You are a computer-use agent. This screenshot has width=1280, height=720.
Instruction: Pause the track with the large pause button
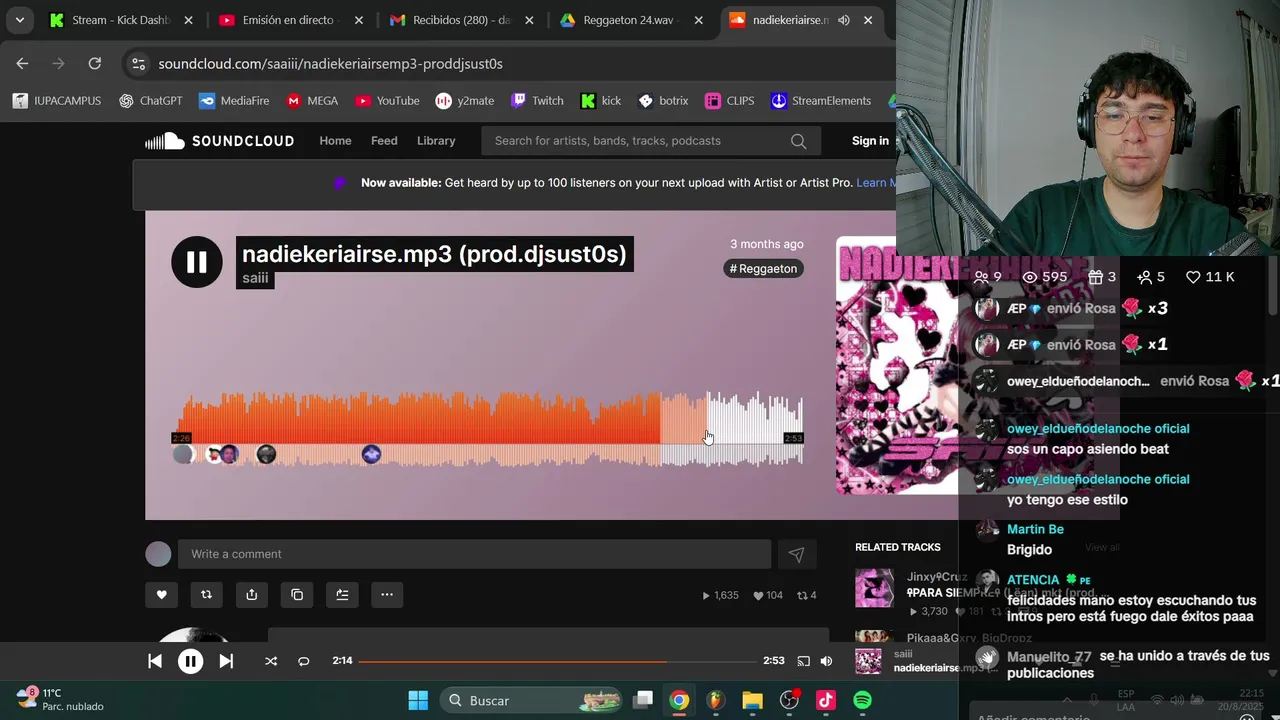point(197,262)
